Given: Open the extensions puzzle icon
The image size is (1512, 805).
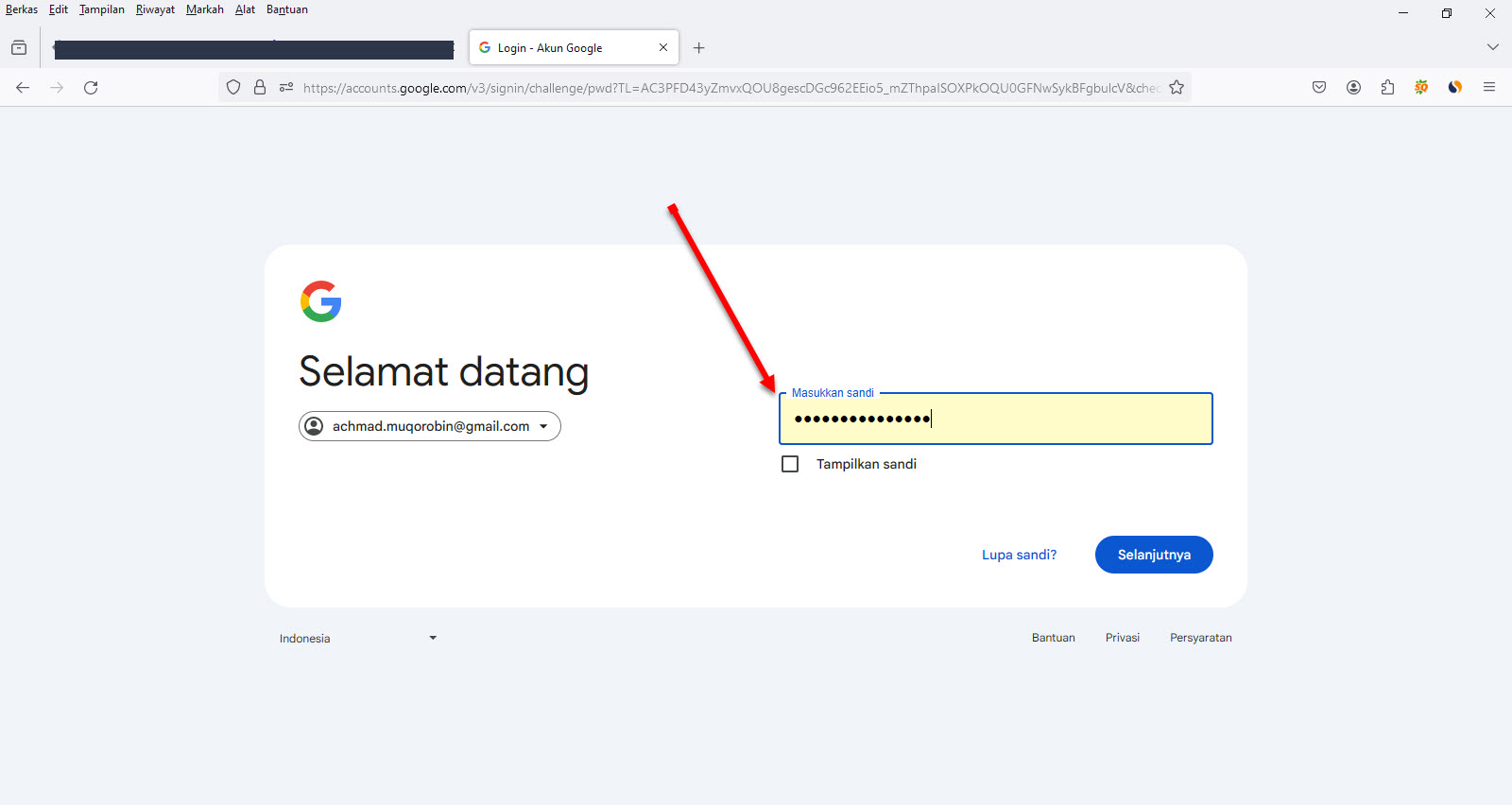Looking at the screenshot, I should pyautogui.click(x=1387, y=88).
